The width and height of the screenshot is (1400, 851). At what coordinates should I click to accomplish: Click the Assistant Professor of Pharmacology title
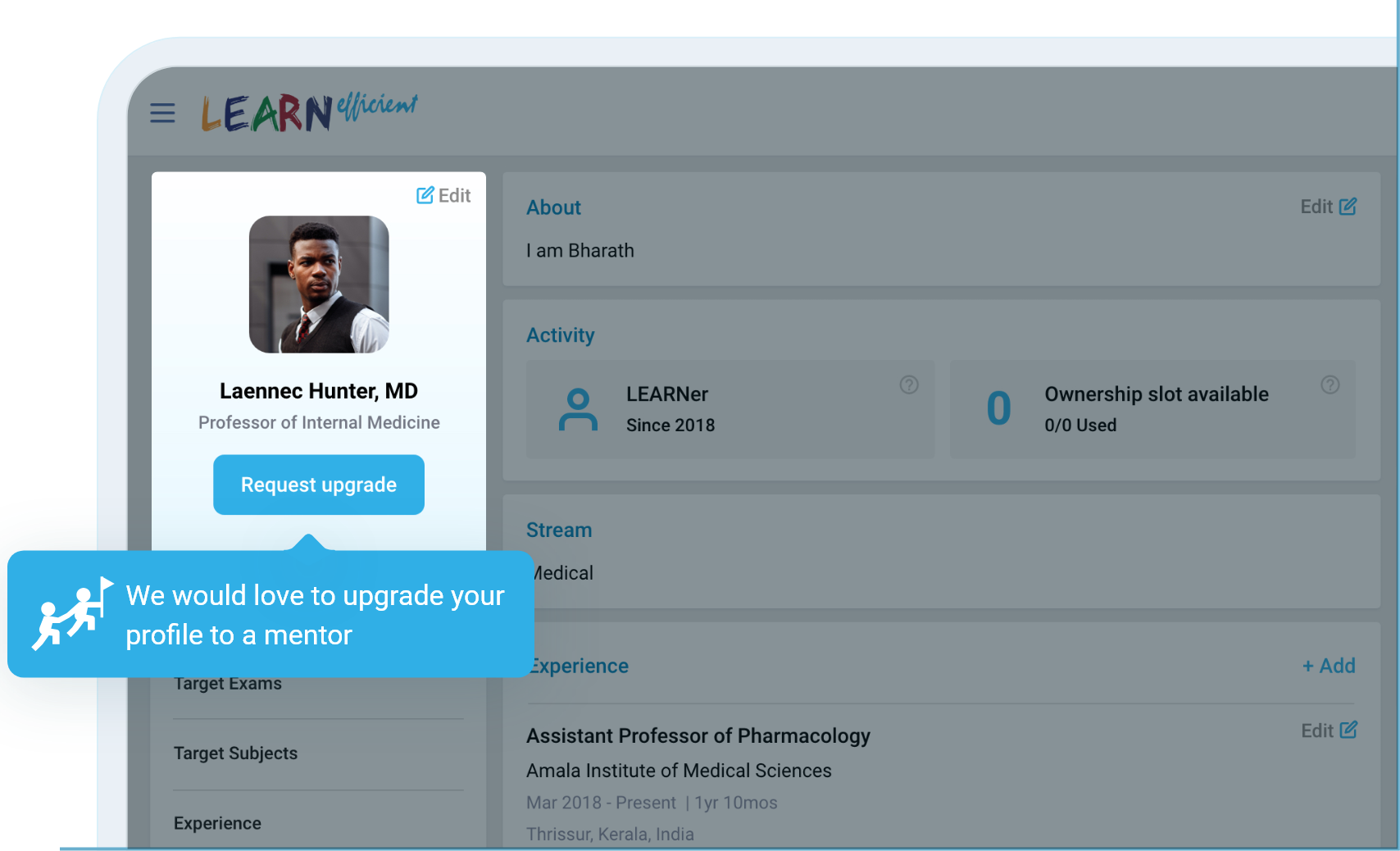click(x=698, y=735)
